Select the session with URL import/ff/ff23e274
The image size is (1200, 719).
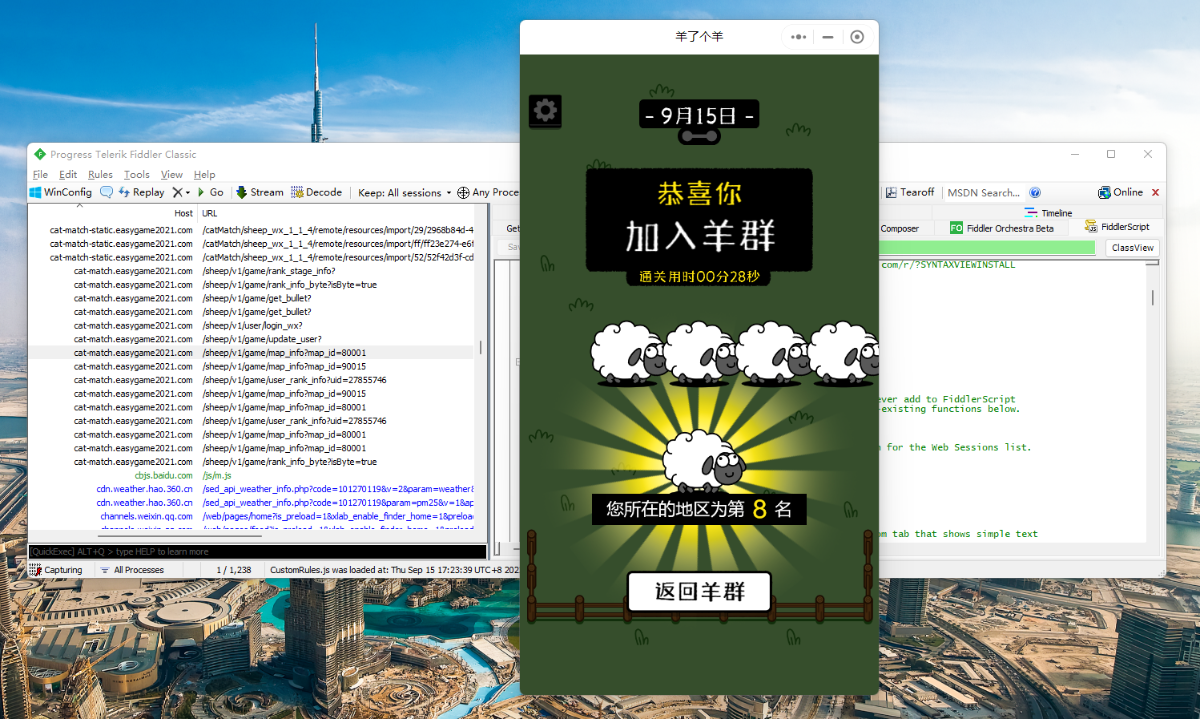[250, 244]
